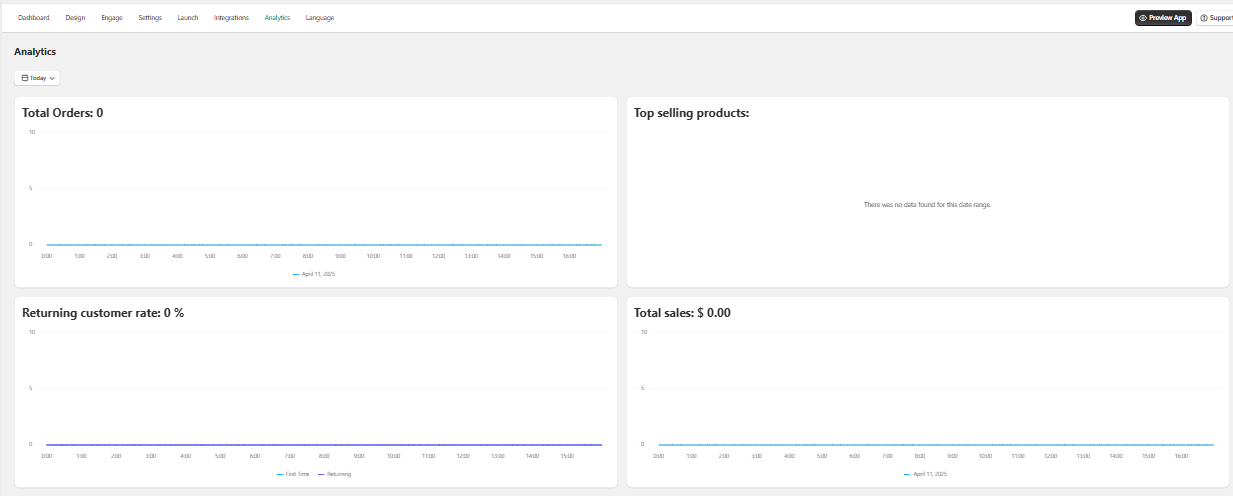Click 'Returning customer rate: 0 %' heading

tap(103, 313)
